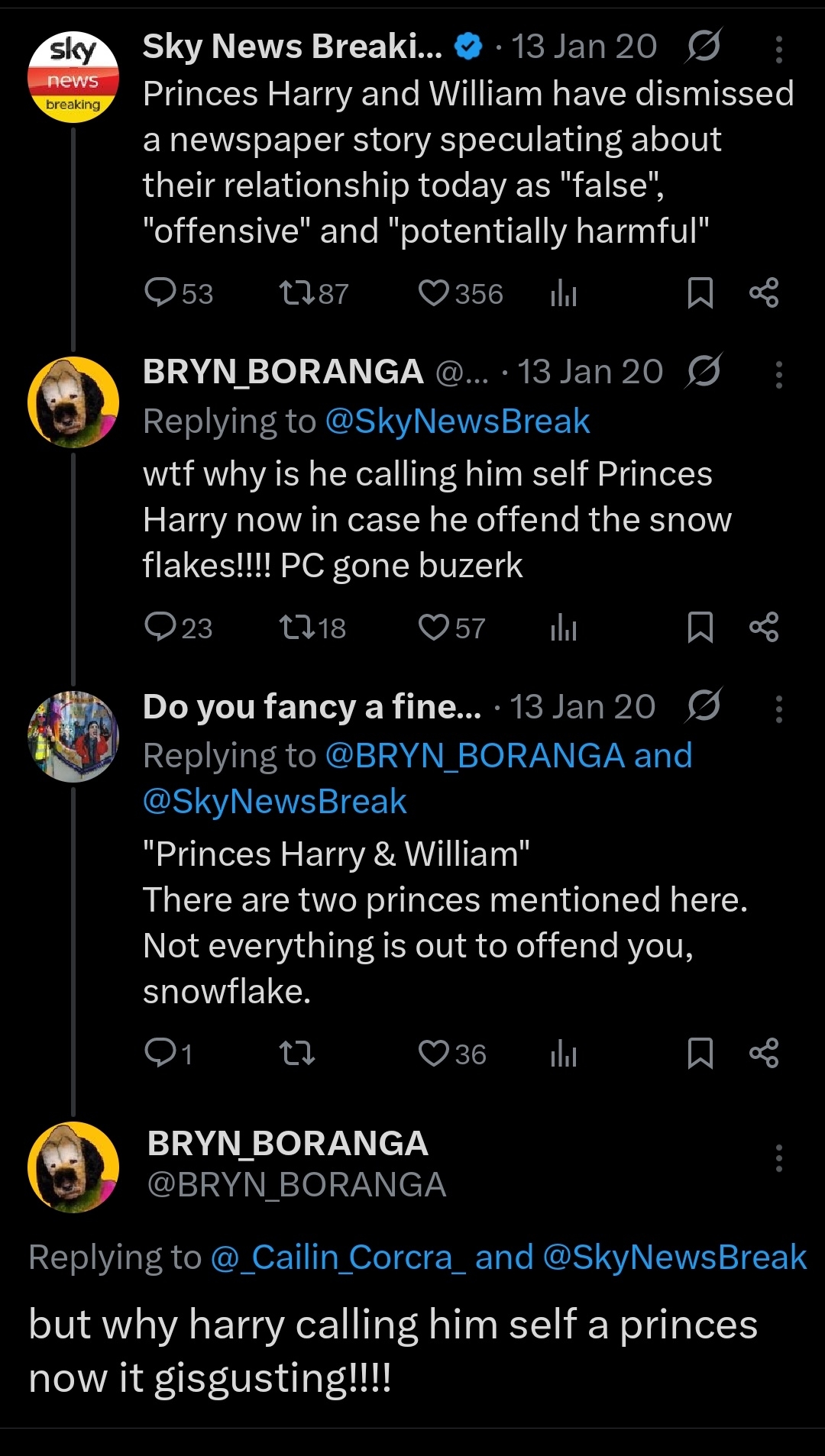The width and height of the screenshot is (825, 1456).
Task: Bookmark the "two princes mentioned" reply
Action: tap(700, 1054)
